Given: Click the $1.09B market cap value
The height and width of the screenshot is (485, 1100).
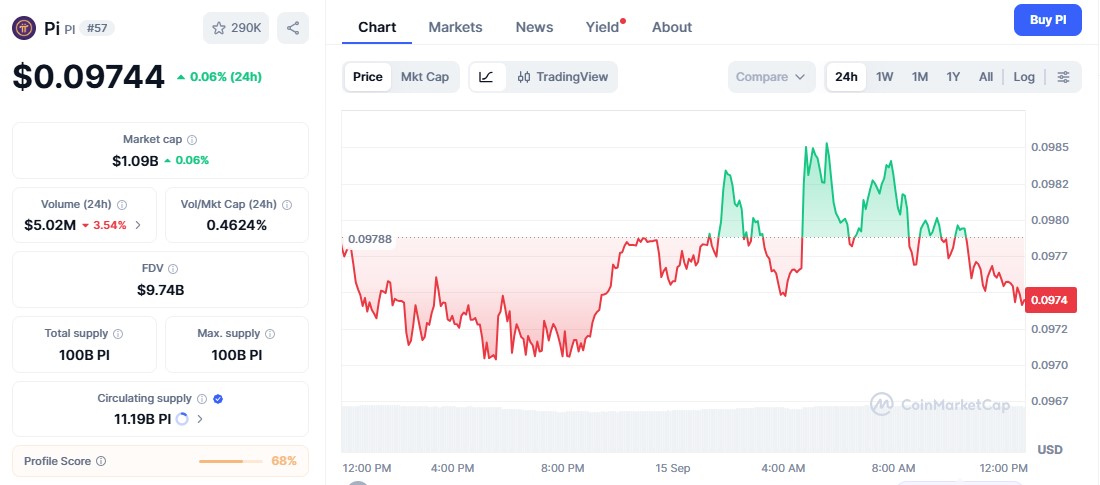Looking at the screenshot, I should point(135,161).
